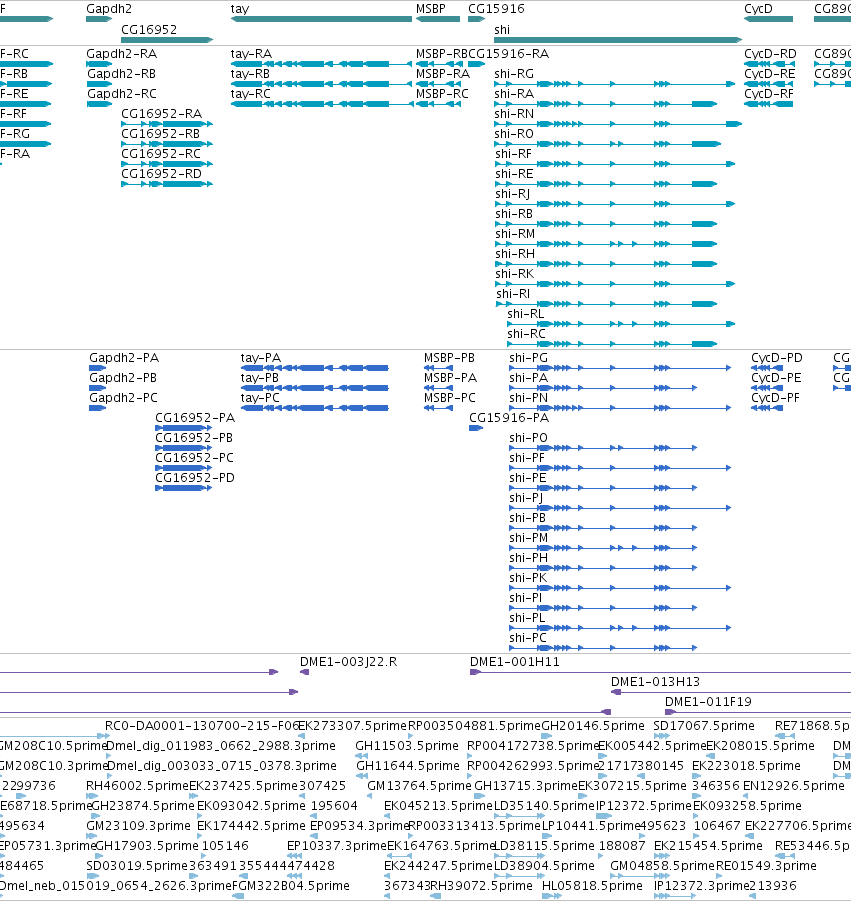Viewport: 851px width, 901px height.
Task: Open protein label CG16952-PD
Action: click(195, 478)
